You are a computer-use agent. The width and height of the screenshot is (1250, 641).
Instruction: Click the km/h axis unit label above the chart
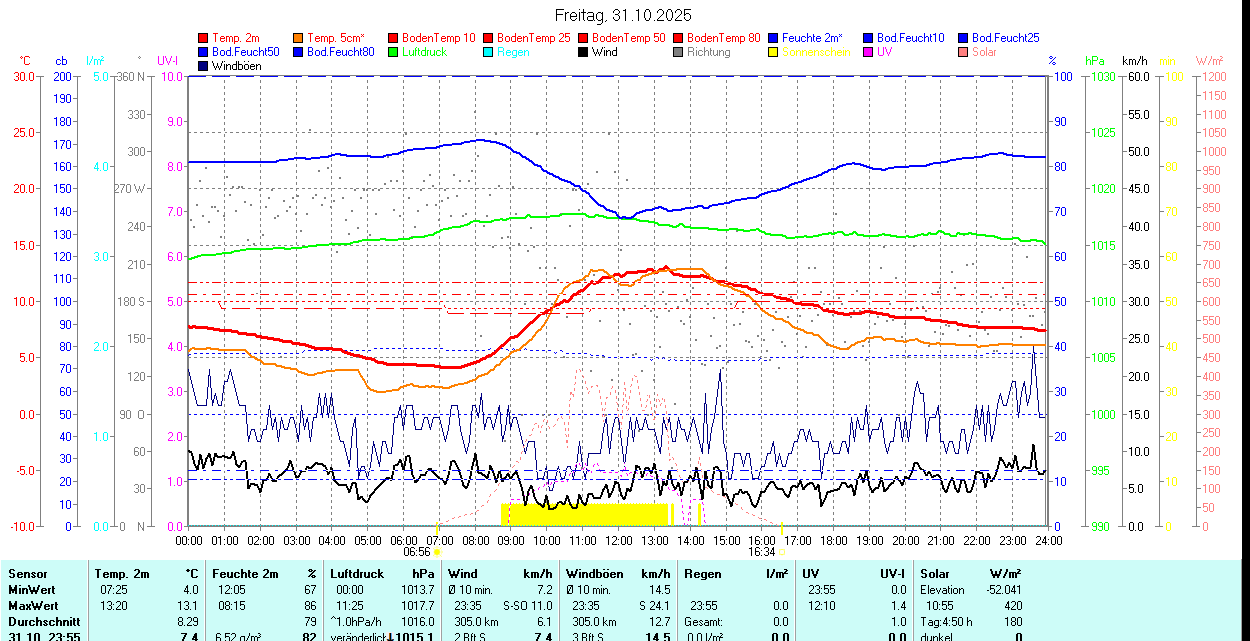(1134, 61)
